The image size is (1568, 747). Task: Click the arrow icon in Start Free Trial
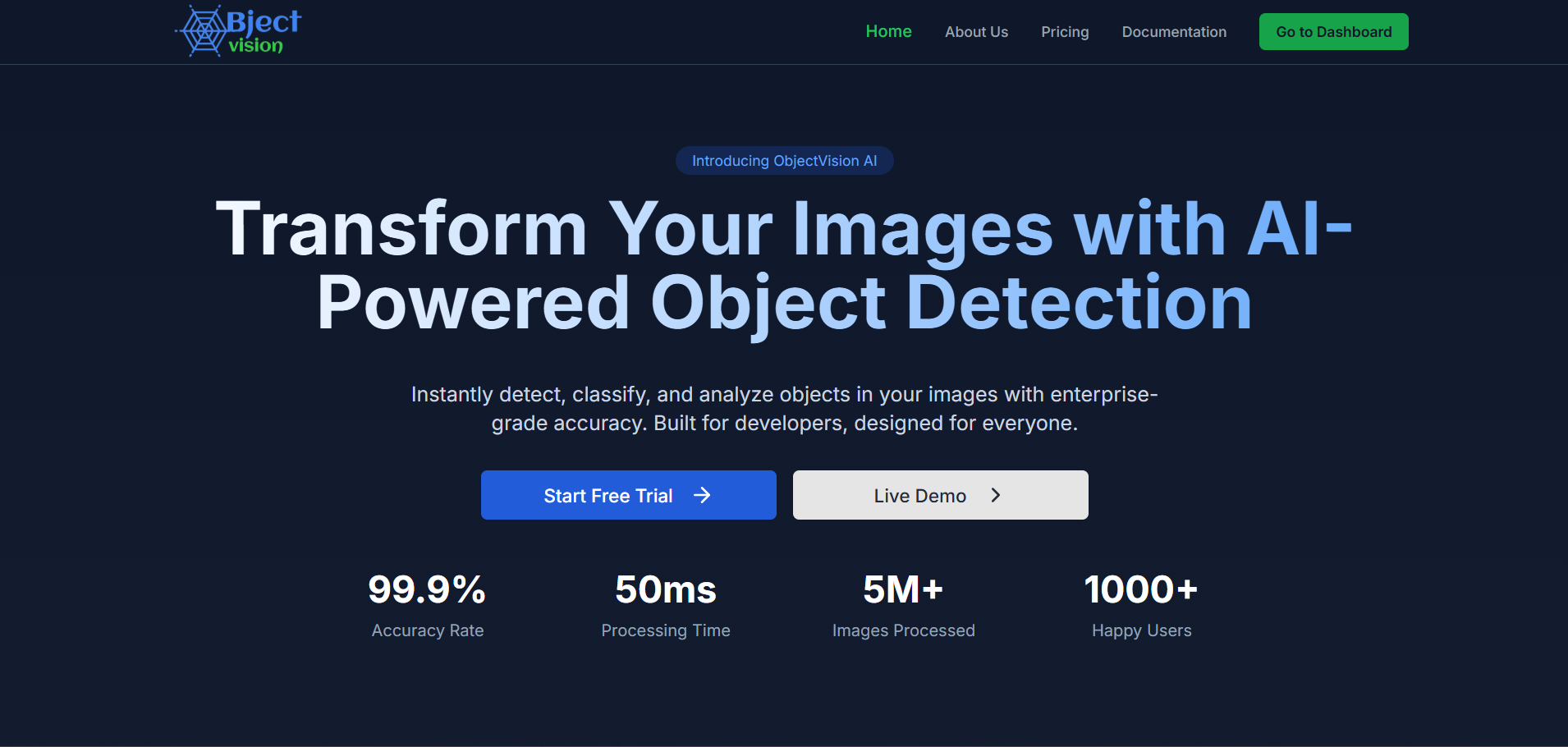pos(702,495)
